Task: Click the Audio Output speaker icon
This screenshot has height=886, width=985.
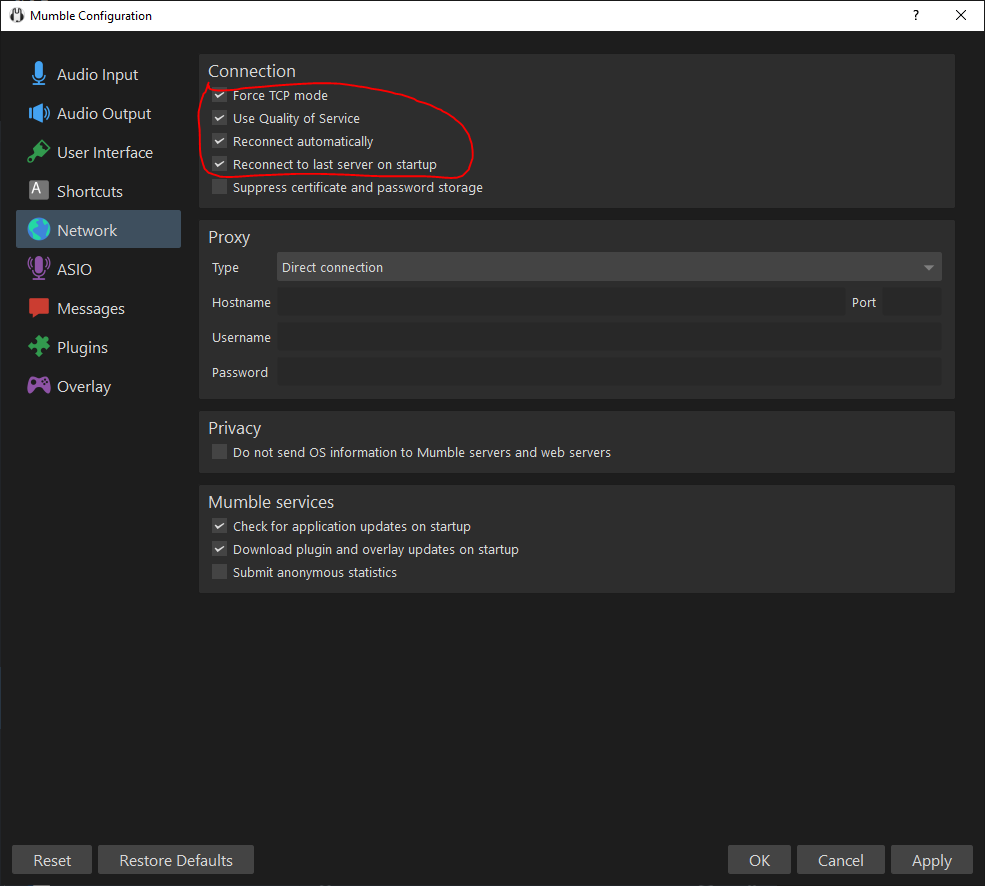Action: (39, 114)
